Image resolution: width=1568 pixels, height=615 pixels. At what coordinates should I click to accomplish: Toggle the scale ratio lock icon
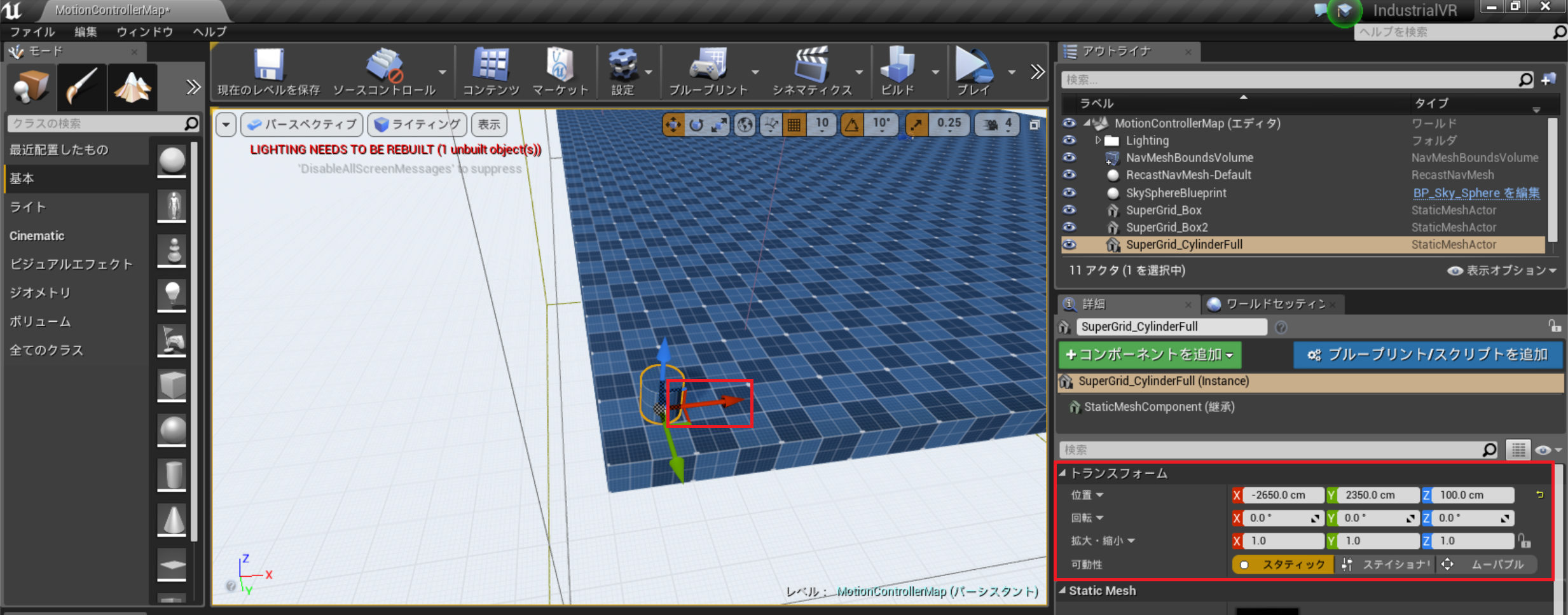[1524, 541]
